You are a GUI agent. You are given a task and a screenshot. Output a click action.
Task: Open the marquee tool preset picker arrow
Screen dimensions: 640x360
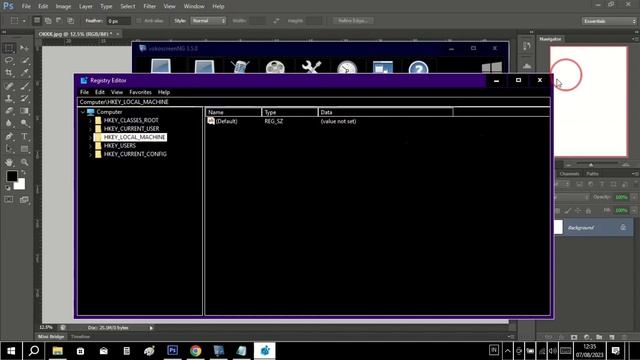[x=24, y=21]
